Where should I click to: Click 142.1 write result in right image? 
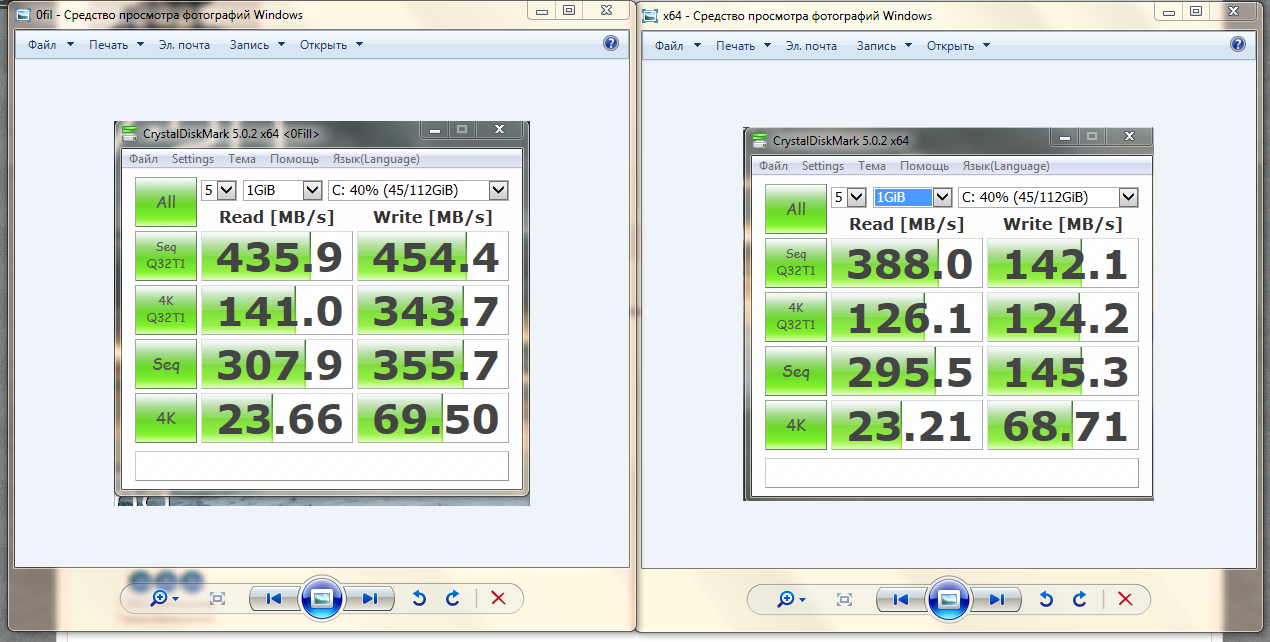(x=1063, y=264)
